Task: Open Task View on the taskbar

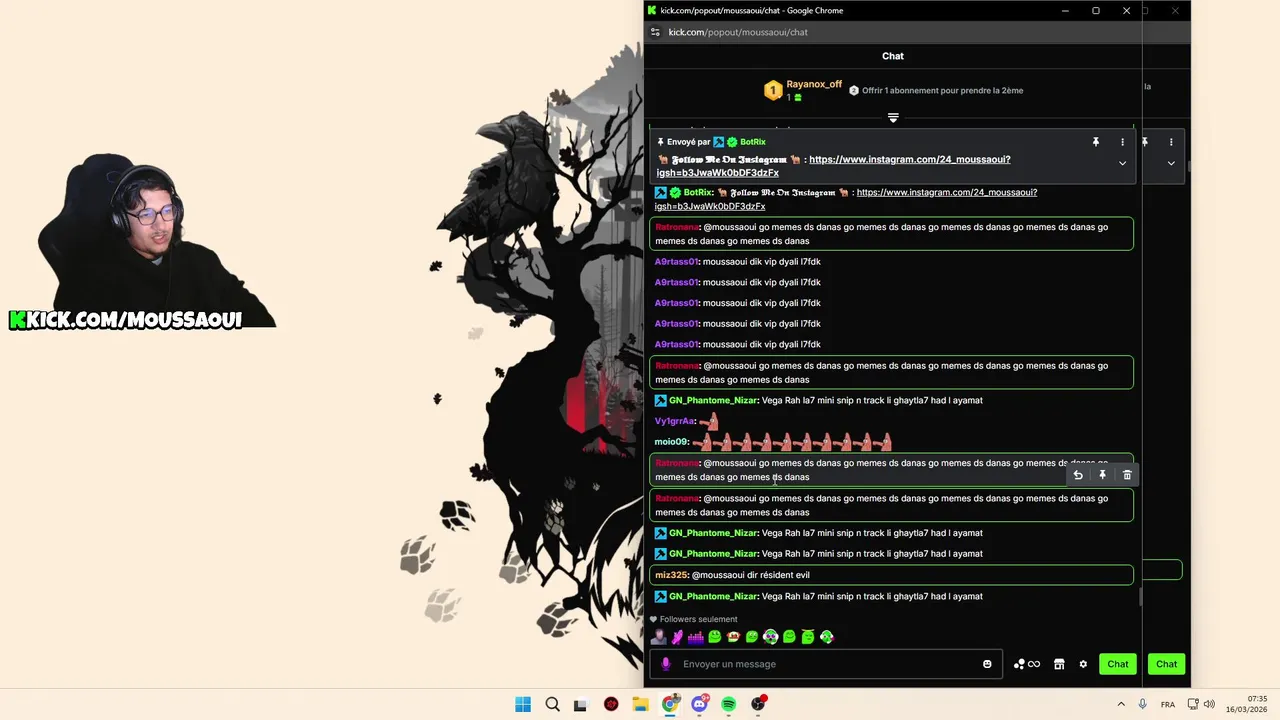Action: click(x=580, y=704)
